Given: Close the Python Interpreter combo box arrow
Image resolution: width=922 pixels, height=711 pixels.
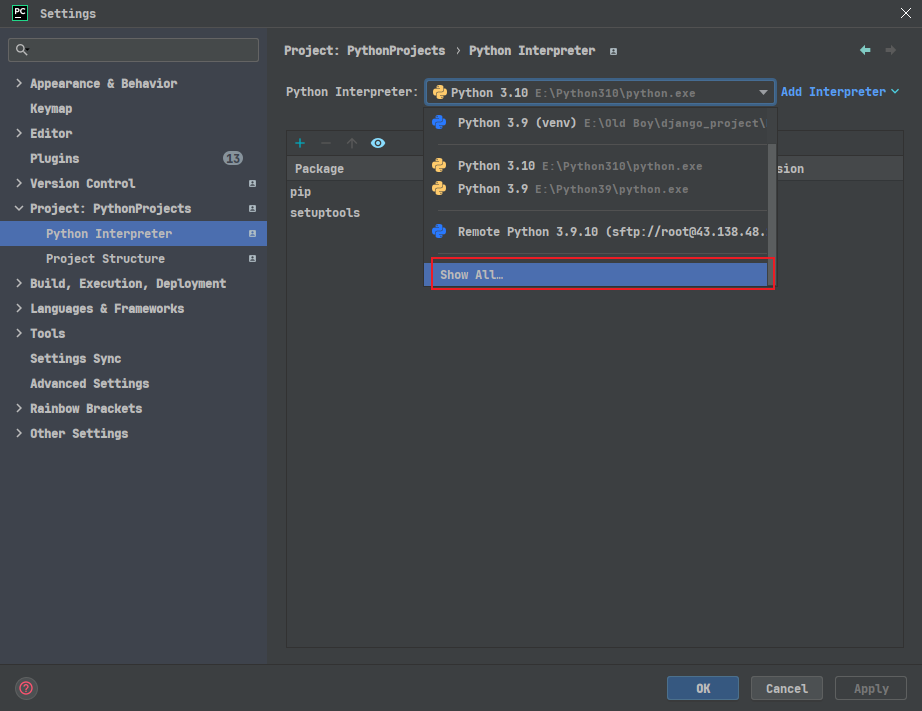Looking at the screenshot, I should tap(763, 92).
